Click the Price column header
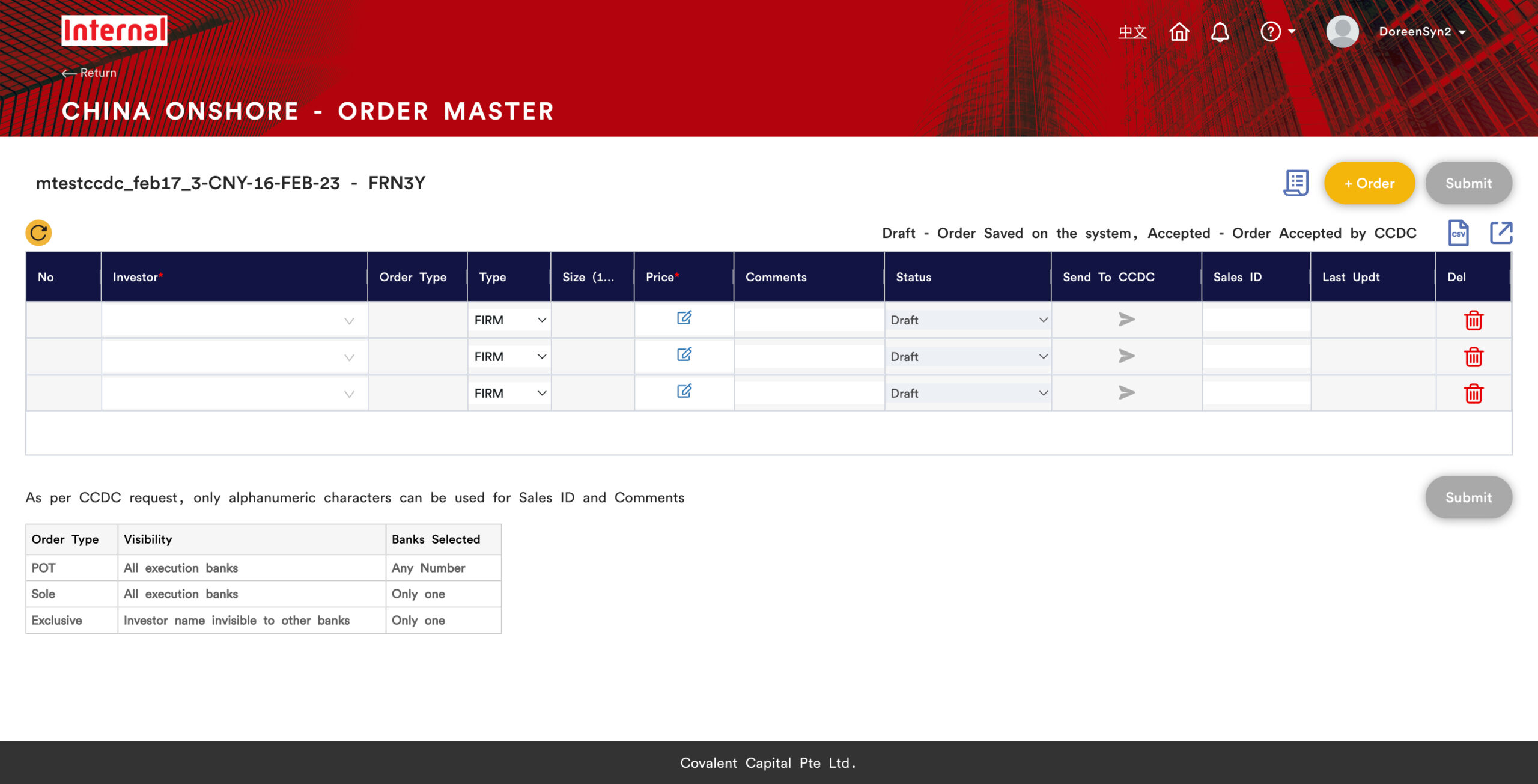This screenshot has height=784, width=1538. 684,277
